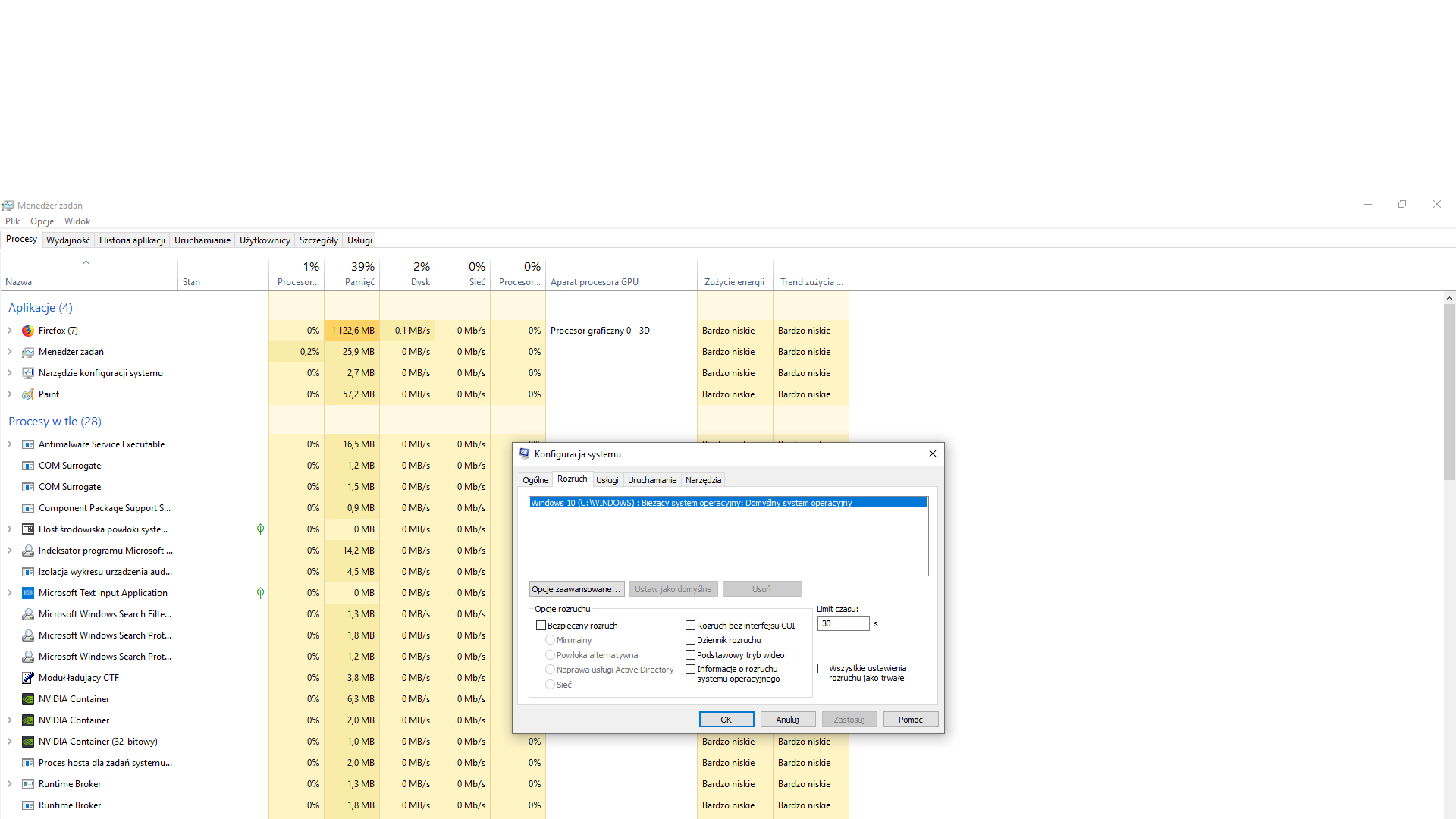Open Ogólne tab in Konfiguracja systemu
1456x819 pixels.
(x=535, y=480)
